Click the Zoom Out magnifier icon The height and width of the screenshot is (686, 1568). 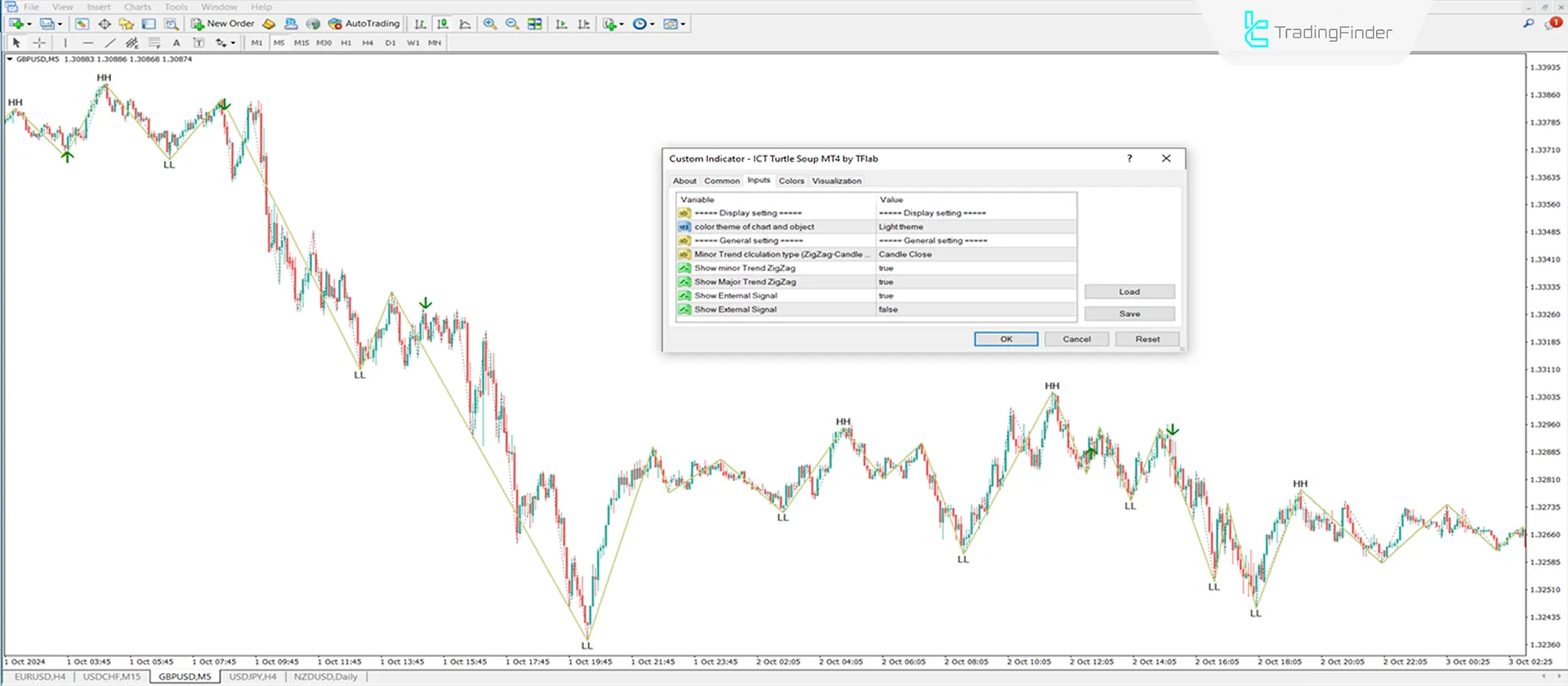512,24
